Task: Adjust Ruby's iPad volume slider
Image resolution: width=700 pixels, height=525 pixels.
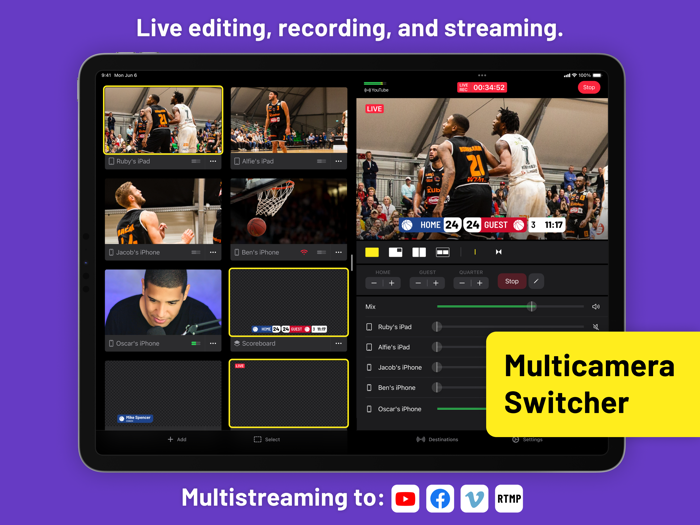Action: [x=510, y=327]
